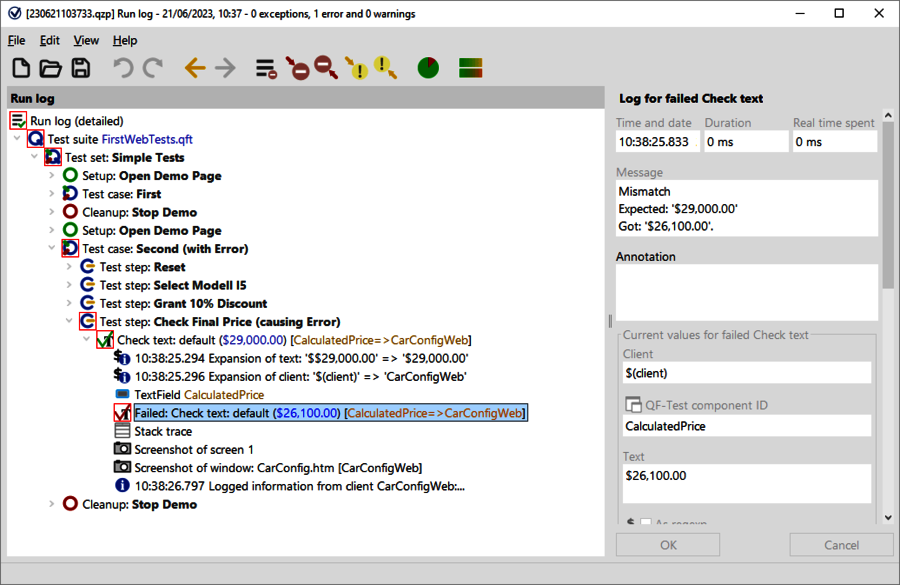The width and height of the screenshot is (900, 585).
Task: Open the File menu
Action: (x=16, y=40)
